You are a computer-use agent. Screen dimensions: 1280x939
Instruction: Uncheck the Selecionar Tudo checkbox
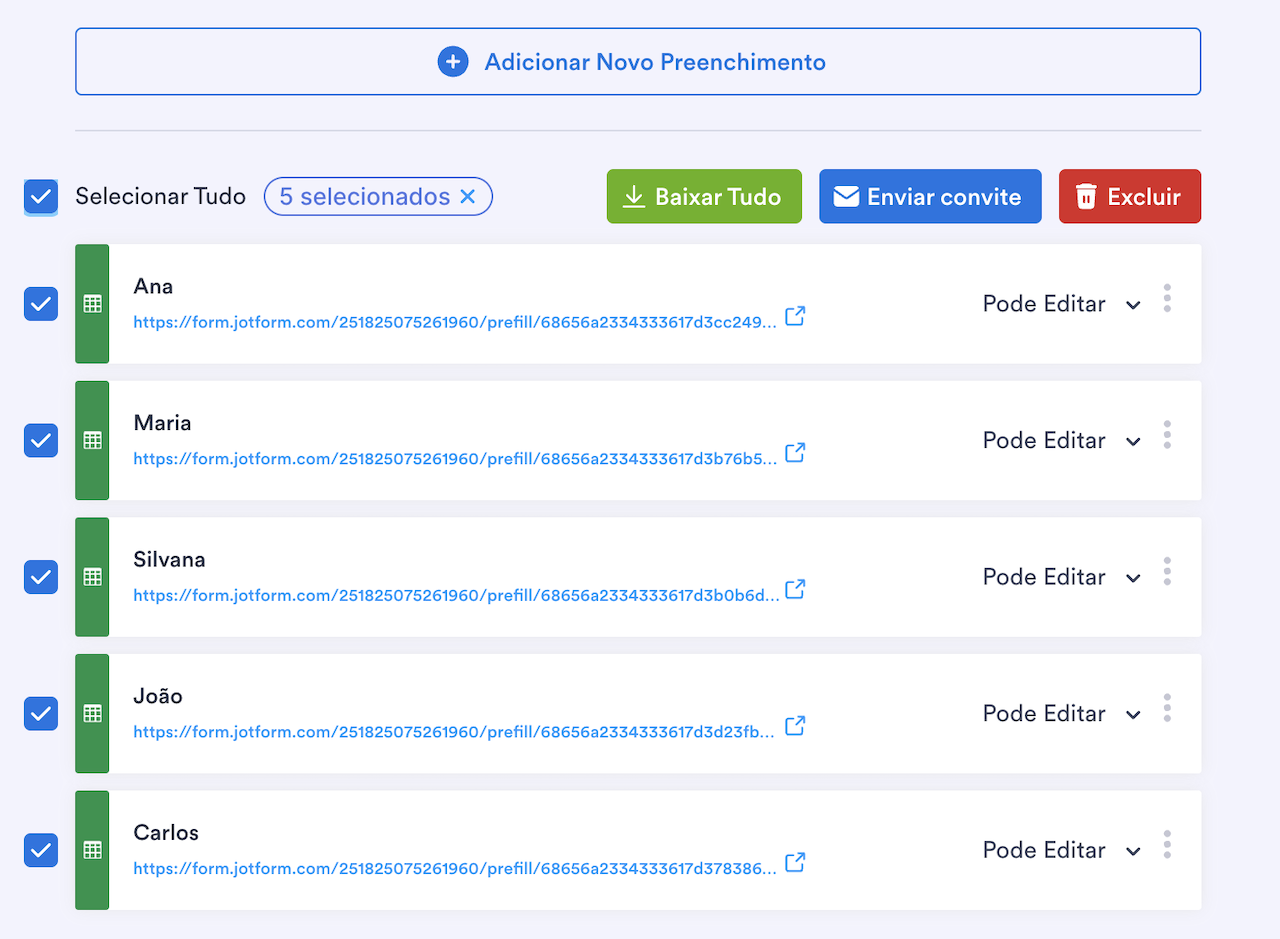40,197
